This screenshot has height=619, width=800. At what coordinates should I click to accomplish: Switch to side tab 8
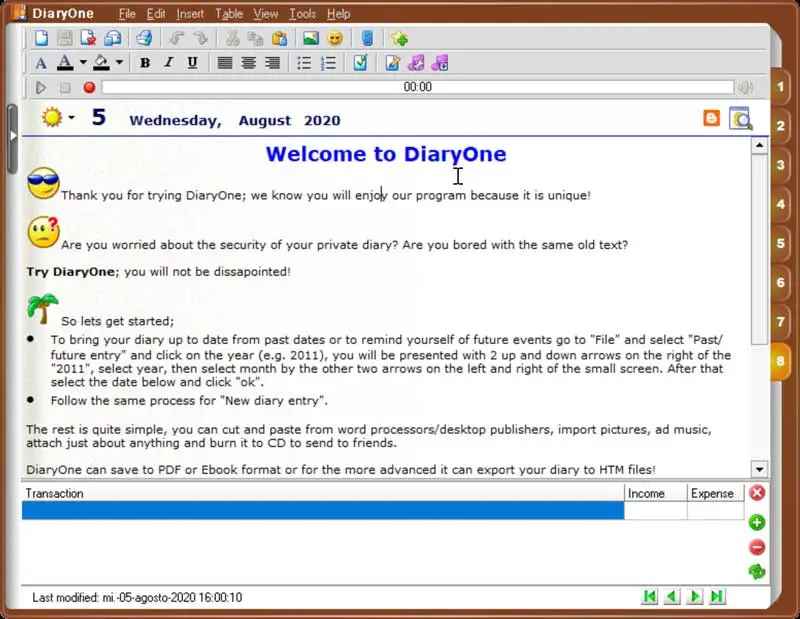pyautogui.click(x=780, y=361)
